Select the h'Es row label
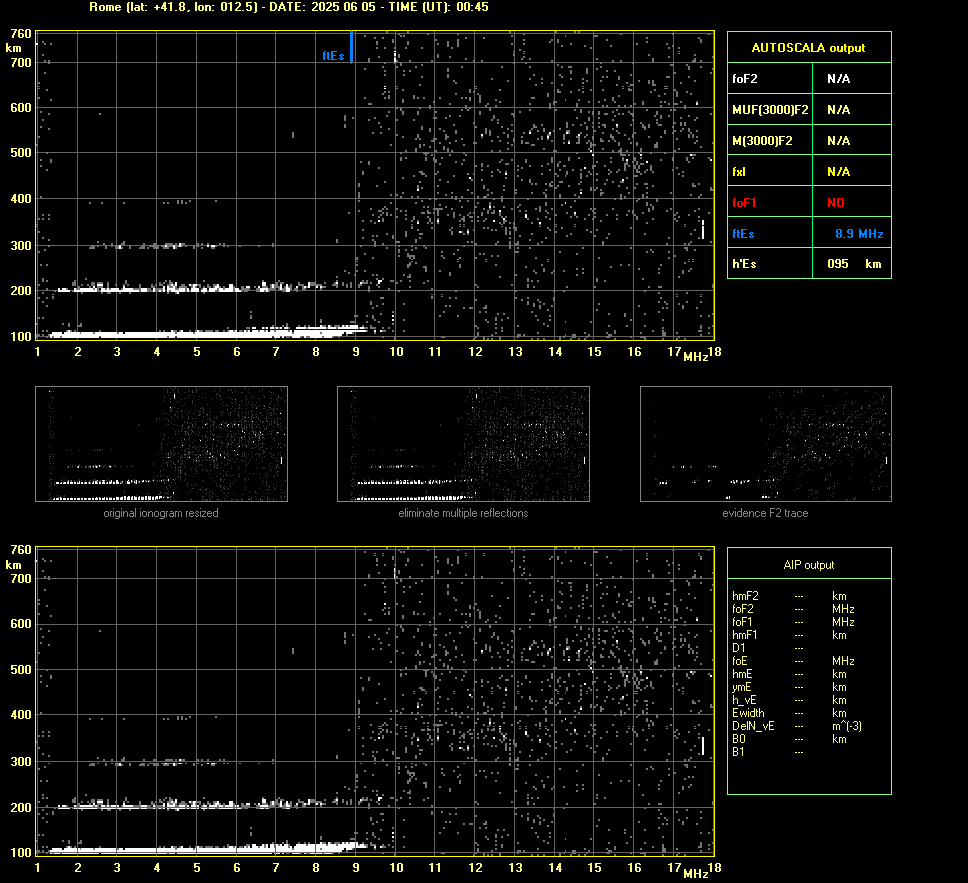 (x=744, y=264)
